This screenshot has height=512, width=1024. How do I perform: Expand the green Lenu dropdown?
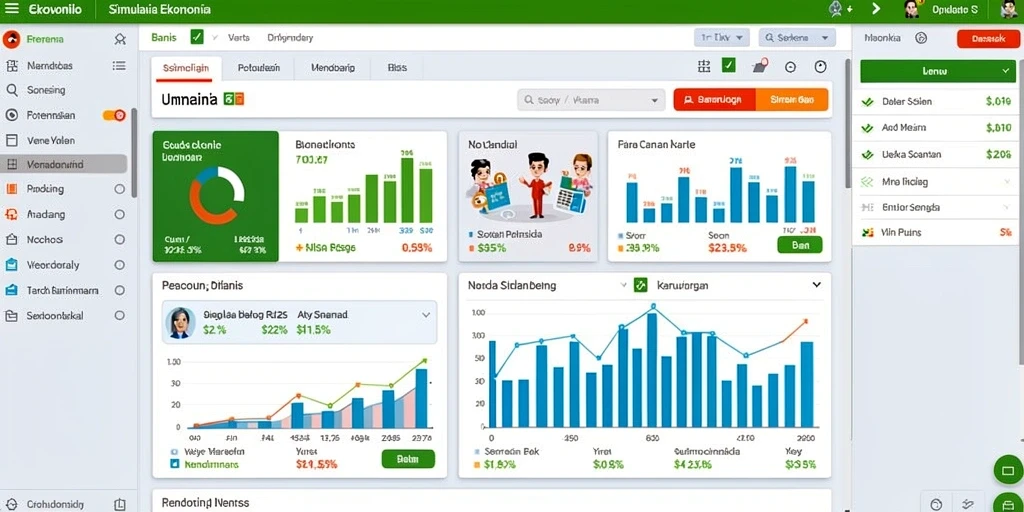click(938, 71)
